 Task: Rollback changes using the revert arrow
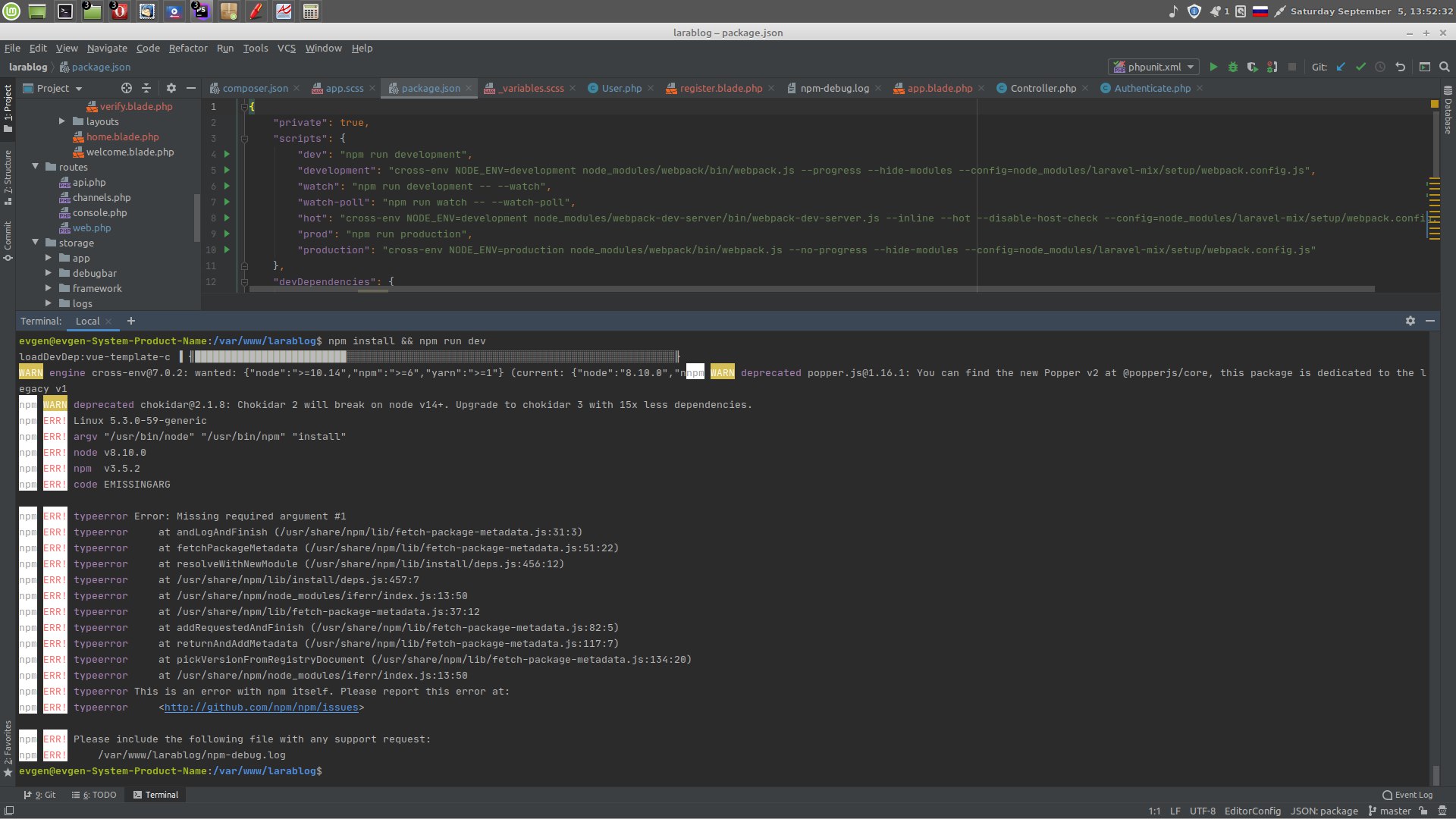click(x=1400, y=67)
